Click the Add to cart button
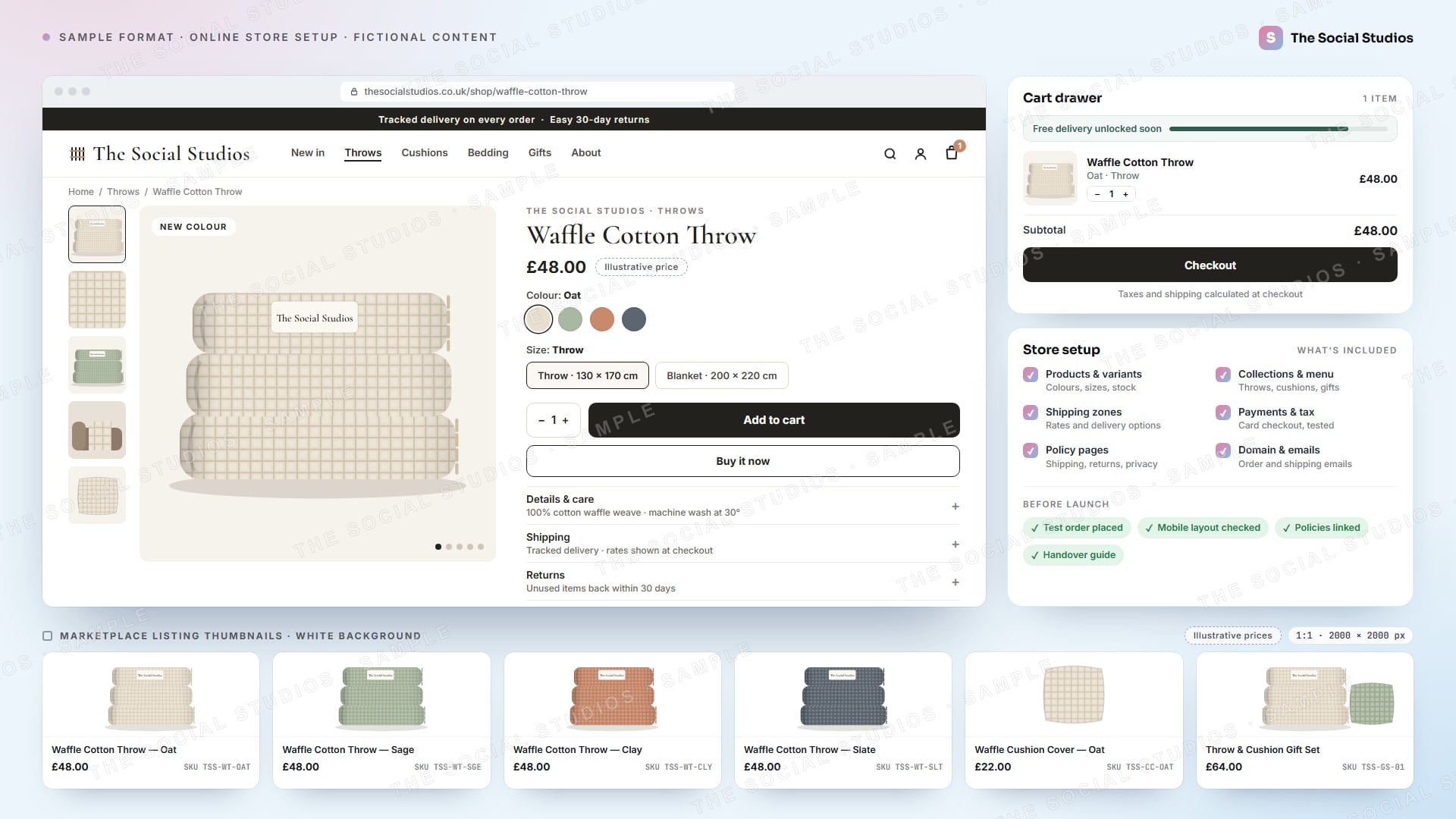 (773, 420)
